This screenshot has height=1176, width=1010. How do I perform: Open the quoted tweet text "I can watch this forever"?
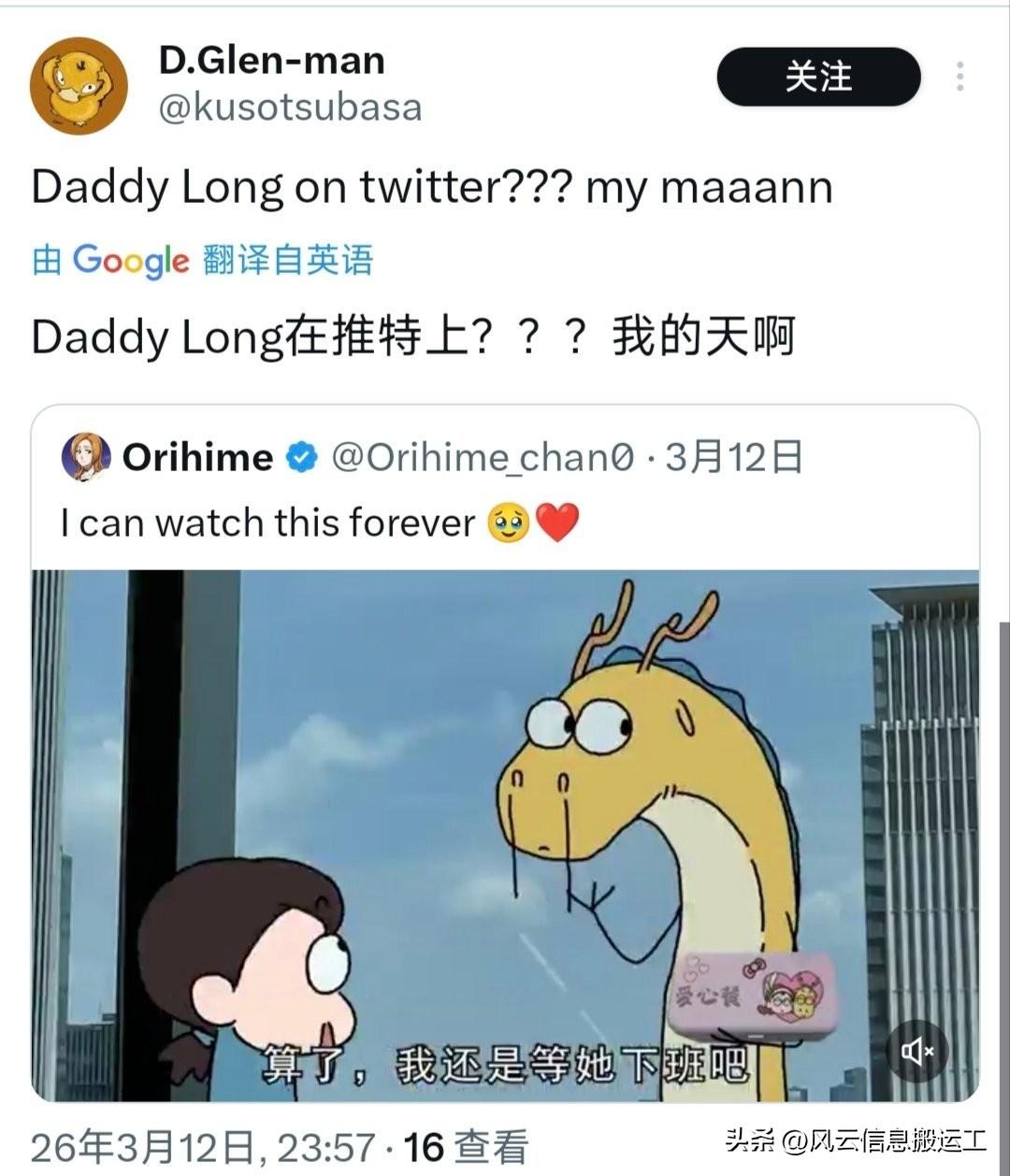point(268,523)
